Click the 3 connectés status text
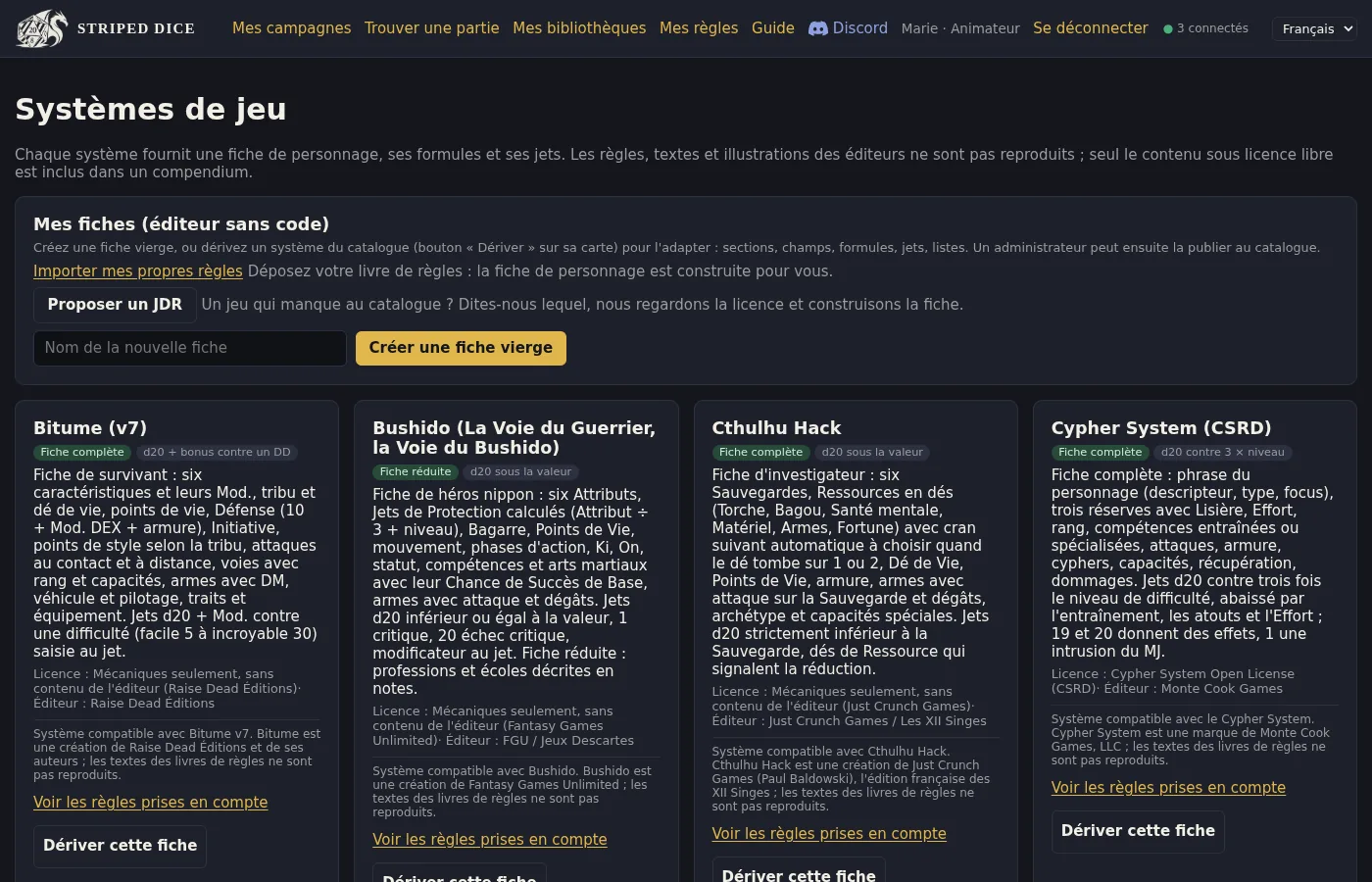Image resolution: width=1372 pixels, height=882 pixels. [x=1212, y=28]
